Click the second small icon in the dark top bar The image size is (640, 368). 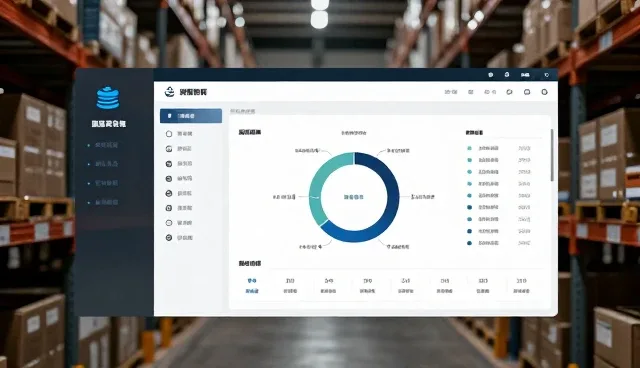(x=507, y=75)
